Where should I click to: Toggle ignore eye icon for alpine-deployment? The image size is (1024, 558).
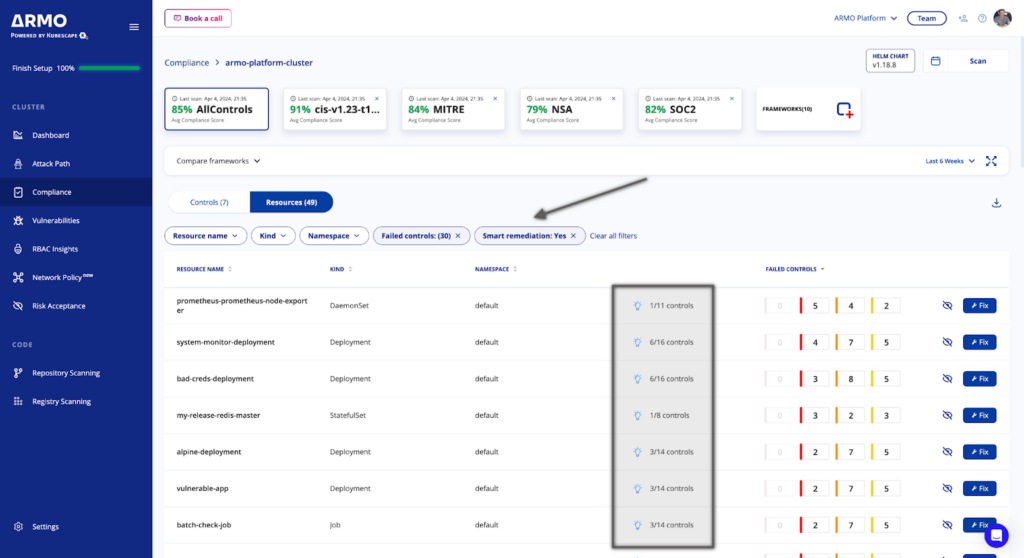pos(947,451)
